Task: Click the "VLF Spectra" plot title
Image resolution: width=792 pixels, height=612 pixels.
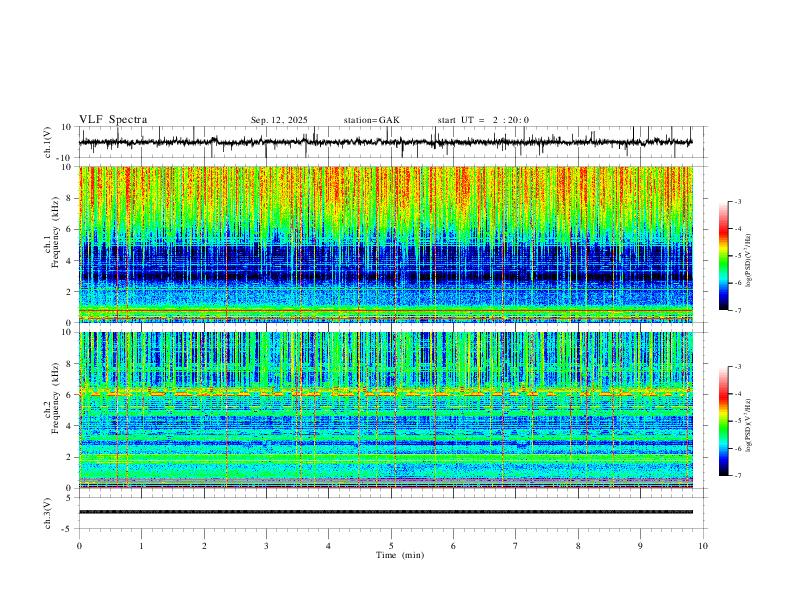Action: pyautogui.click(x=113, y=120)
